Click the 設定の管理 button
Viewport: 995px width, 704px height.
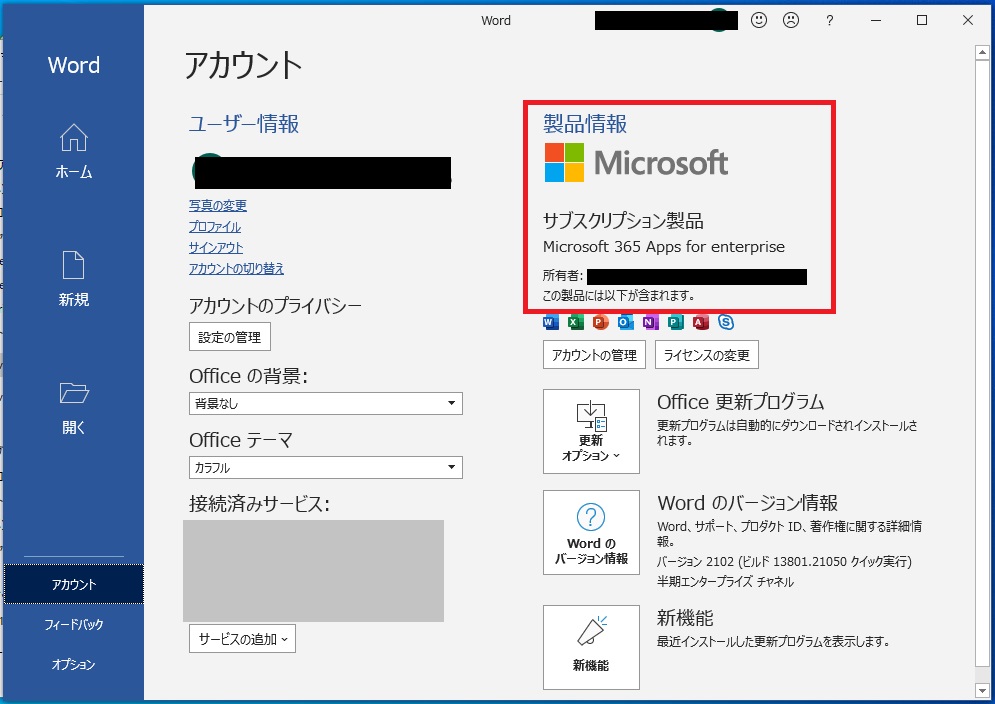click(230, 336)
